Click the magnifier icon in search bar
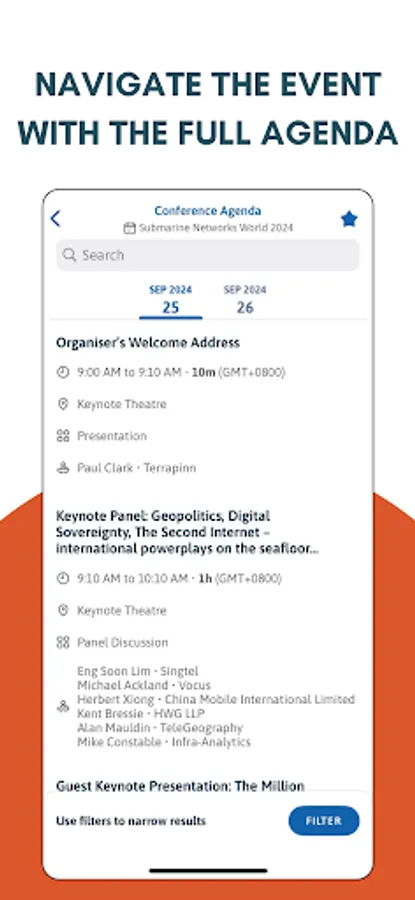This screenshot has height=900, width=415. [x=69, y=255]
